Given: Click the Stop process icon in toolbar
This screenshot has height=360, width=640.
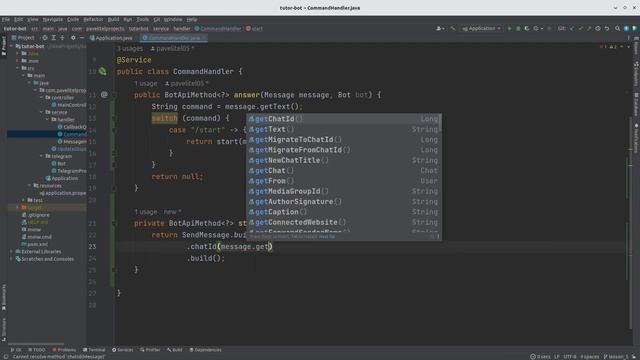Looking at the screenshot, I should (x=549, y=29).
